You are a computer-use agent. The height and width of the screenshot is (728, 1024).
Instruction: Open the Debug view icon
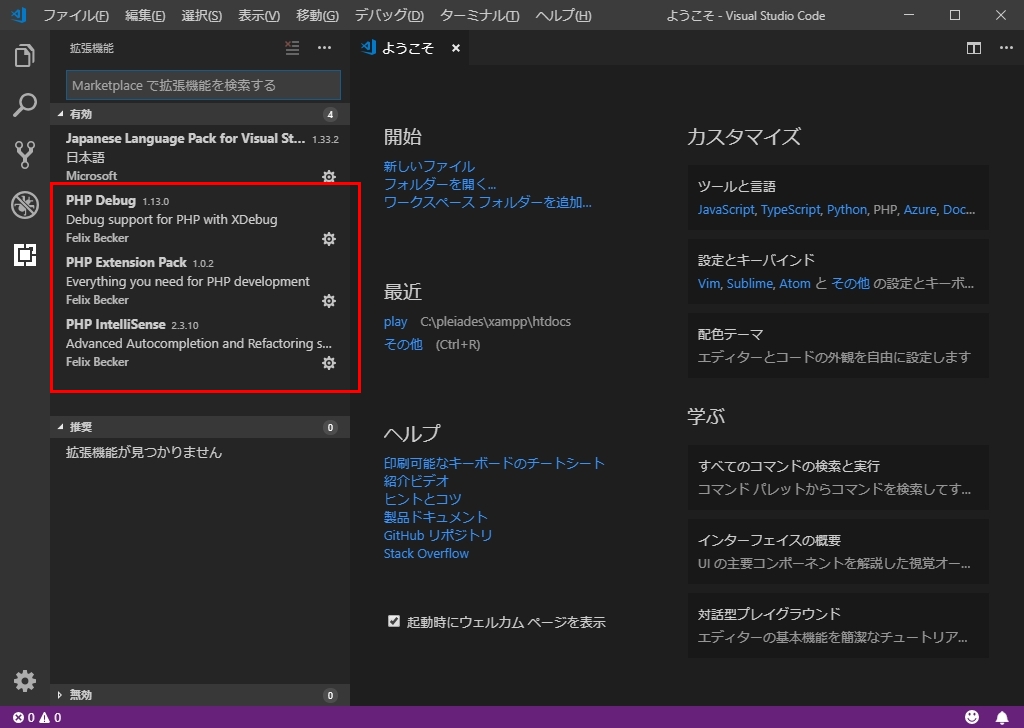[24, 205]
